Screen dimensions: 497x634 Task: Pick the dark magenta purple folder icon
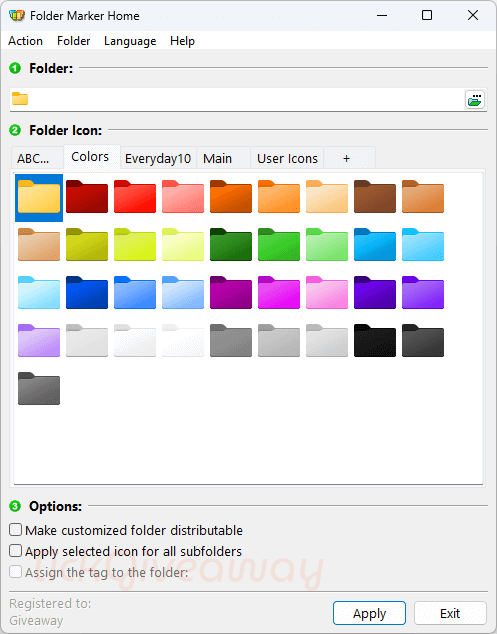coord(231,293)
